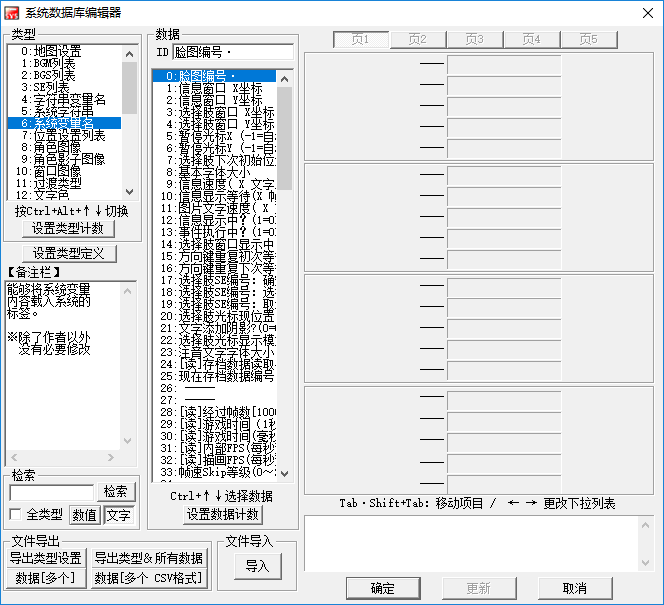The image size is (664, 605).
Task: Select data row 20:选择肢光标现位置
Action: coord(215,316)
